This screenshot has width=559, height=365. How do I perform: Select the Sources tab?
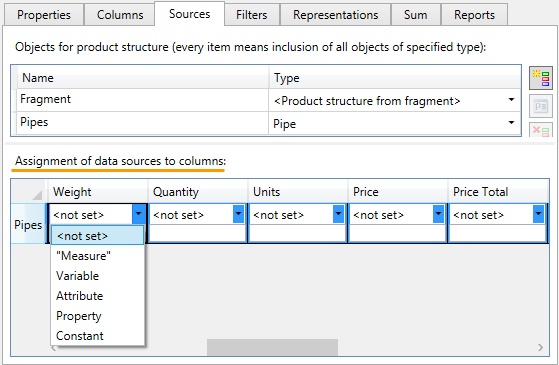click(x=189, y=14)
